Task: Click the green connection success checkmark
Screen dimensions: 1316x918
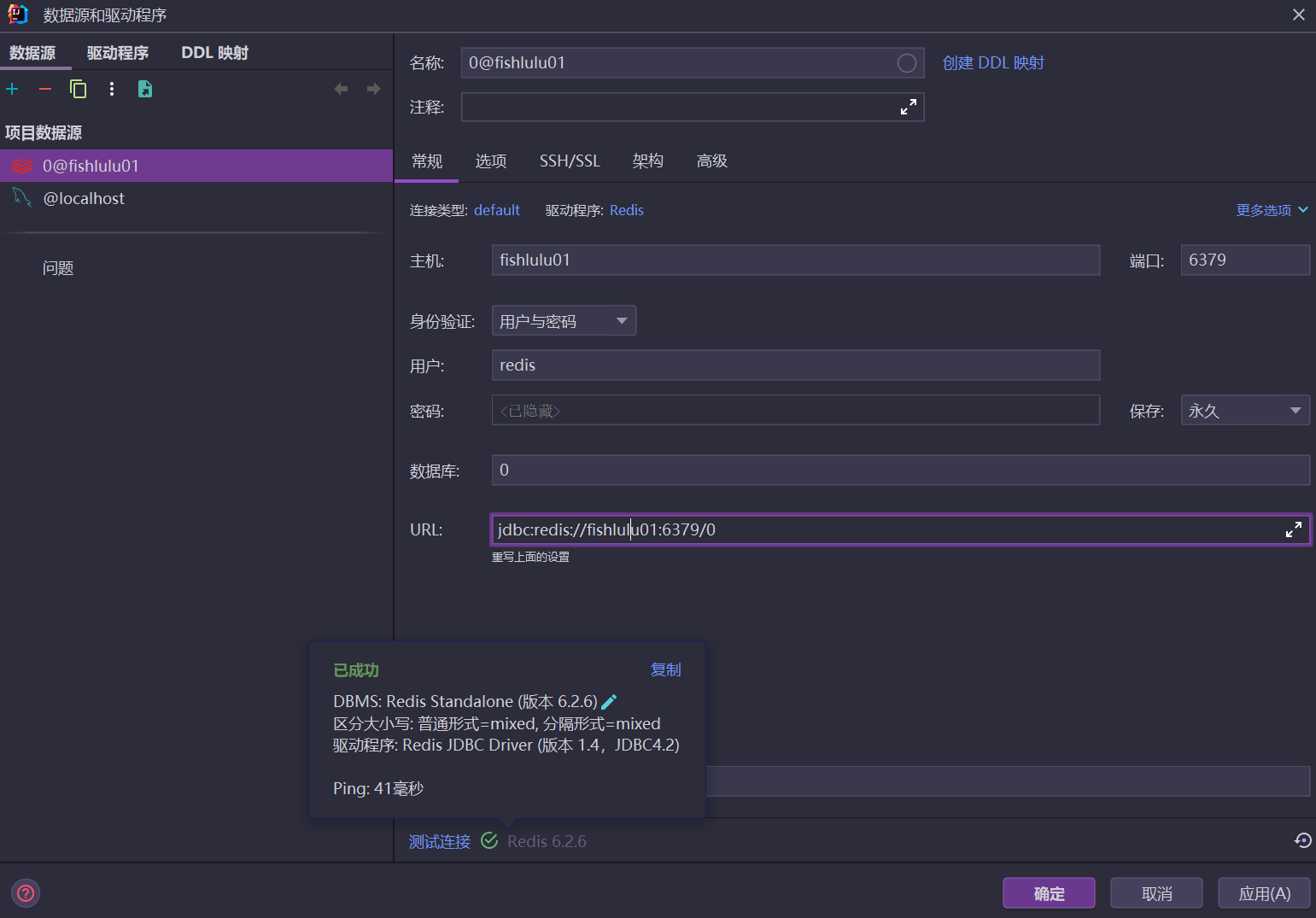Action: (489, 841)
